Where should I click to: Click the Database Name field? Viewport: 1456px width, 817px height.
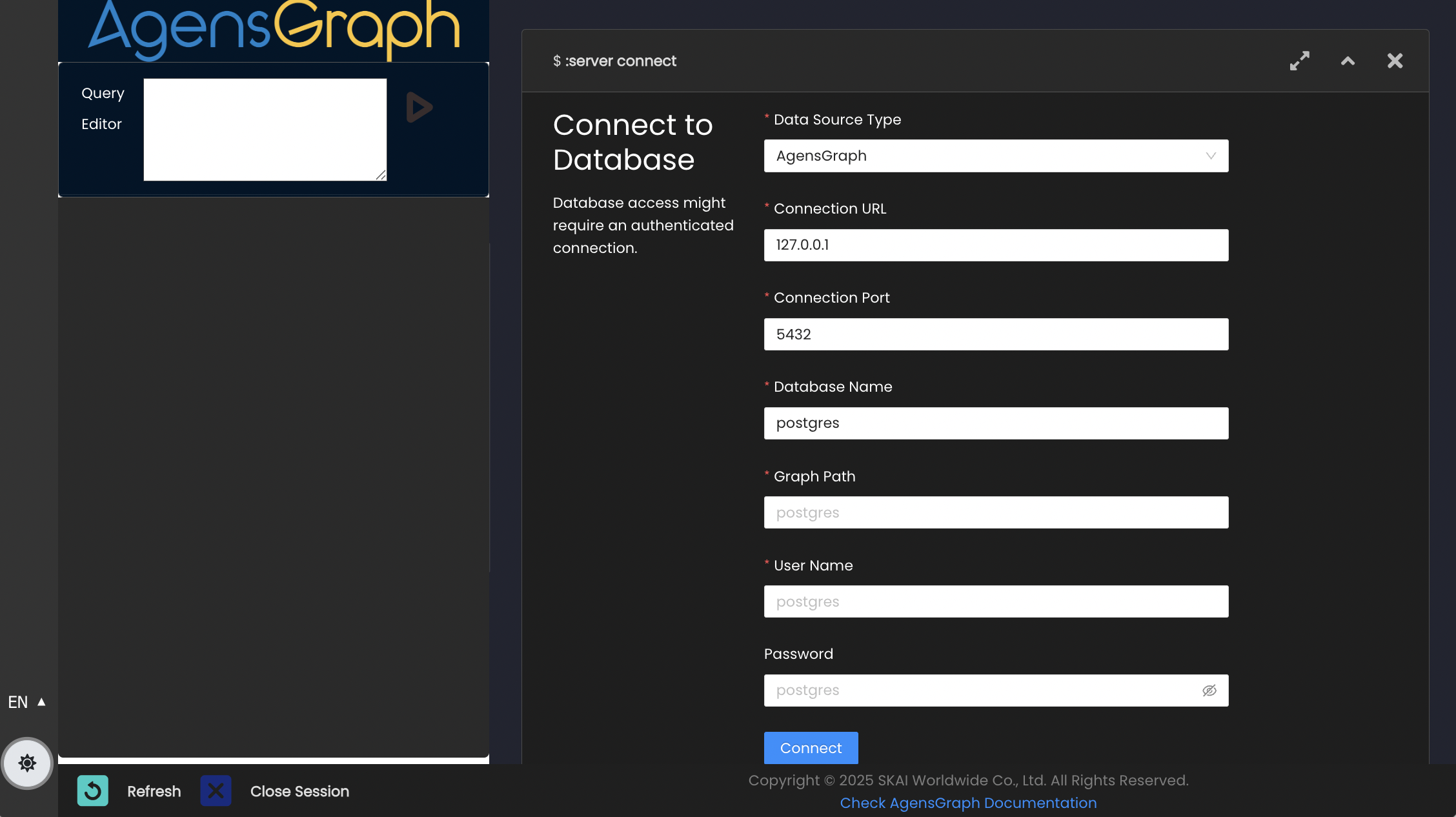point(996,423)
